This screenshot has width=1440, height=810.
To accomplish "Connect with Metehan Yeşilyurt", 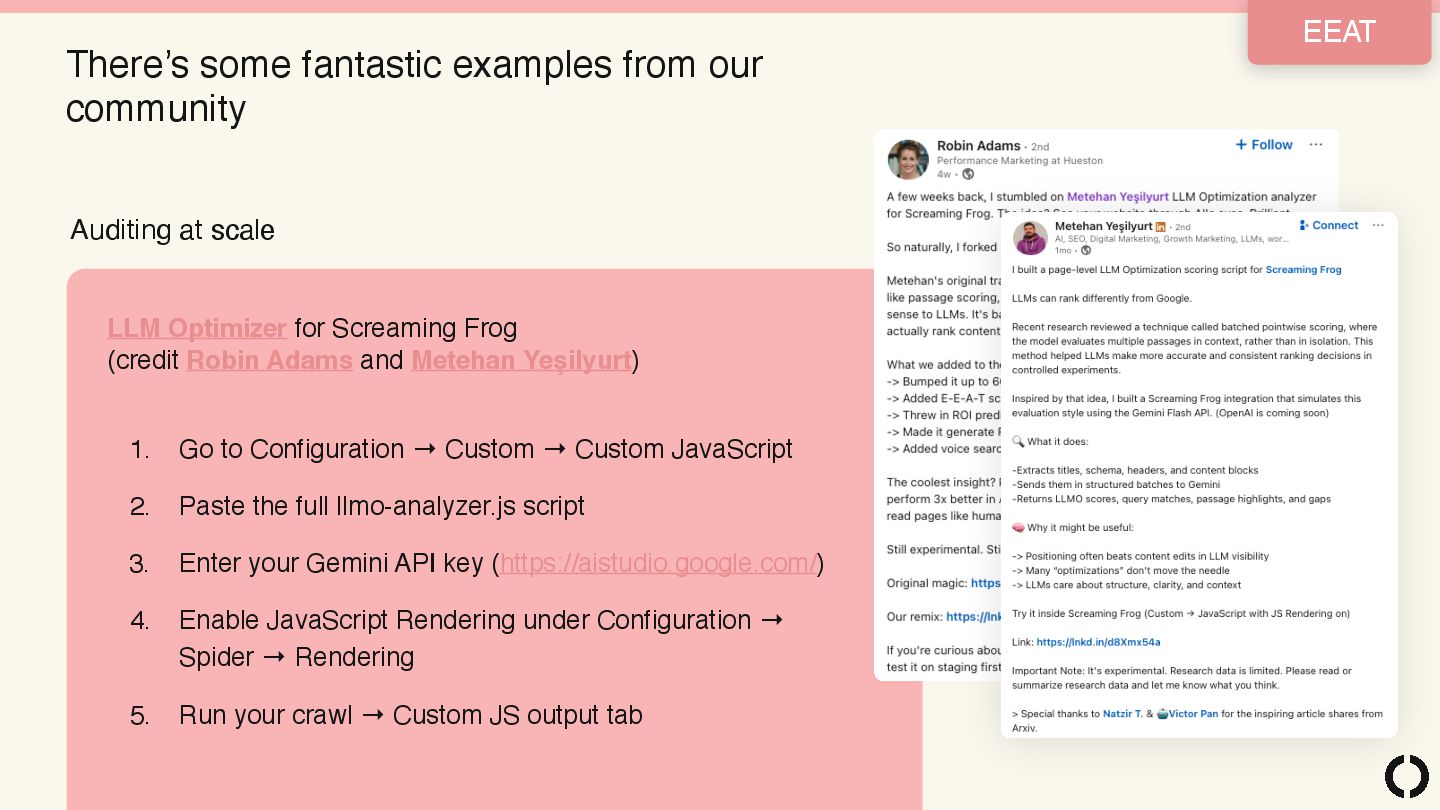I will tap(1329, 226).
